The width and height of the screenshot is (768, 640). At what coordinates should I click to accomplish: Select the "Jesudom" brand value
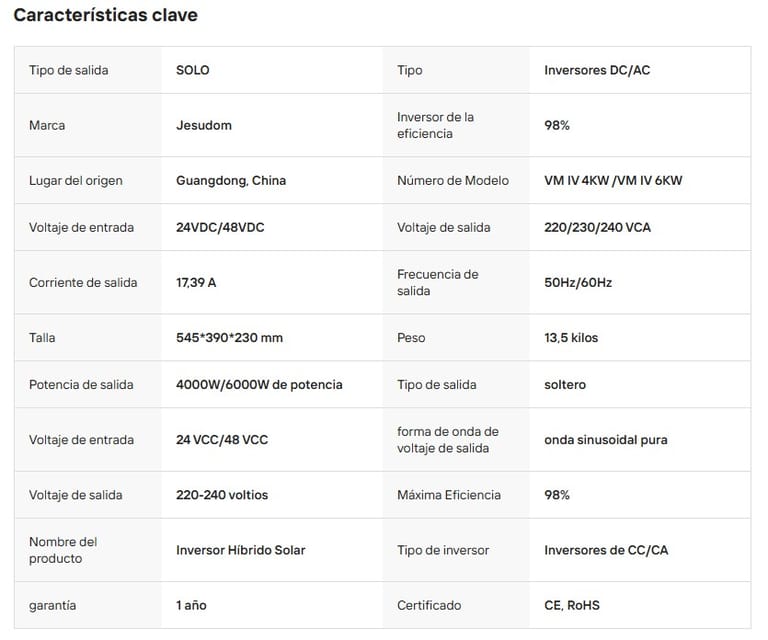(204, 125)
